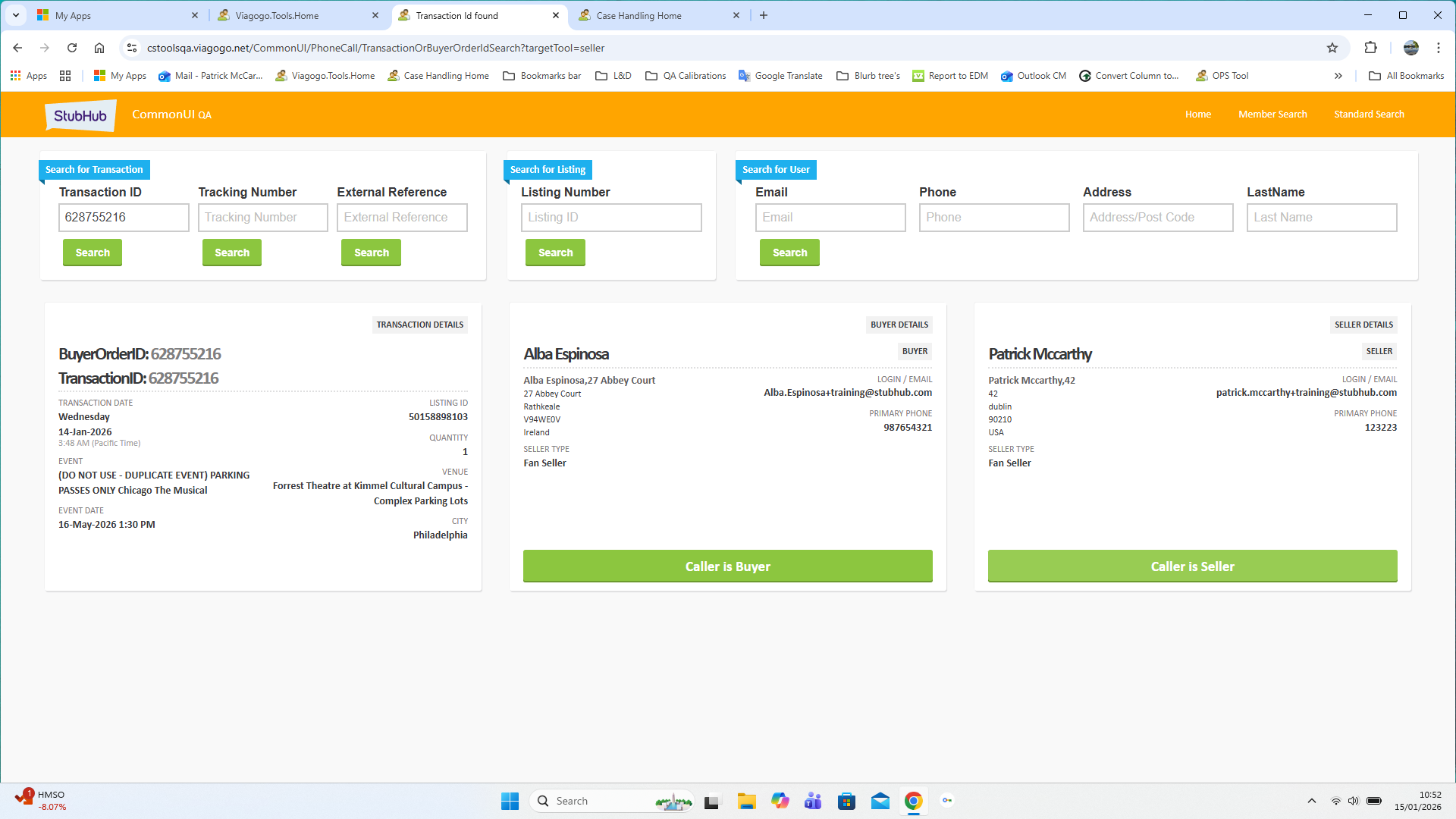Bookmark this page with star icon
This screenshot has height=819, width=1456.
point(1332,48)
